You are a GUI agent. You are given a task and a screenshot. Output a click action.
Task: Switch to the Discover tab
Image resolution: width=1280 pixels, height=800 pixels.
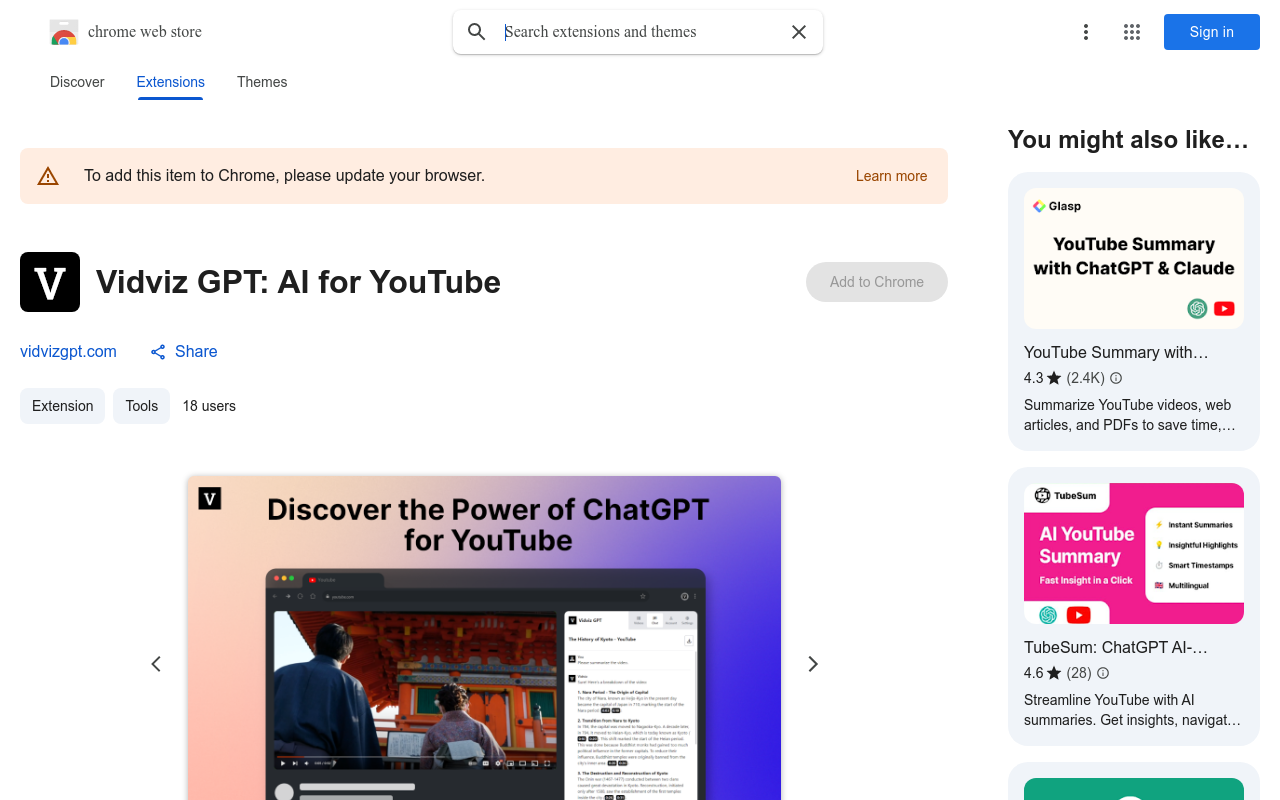click(x=77, y=82)
